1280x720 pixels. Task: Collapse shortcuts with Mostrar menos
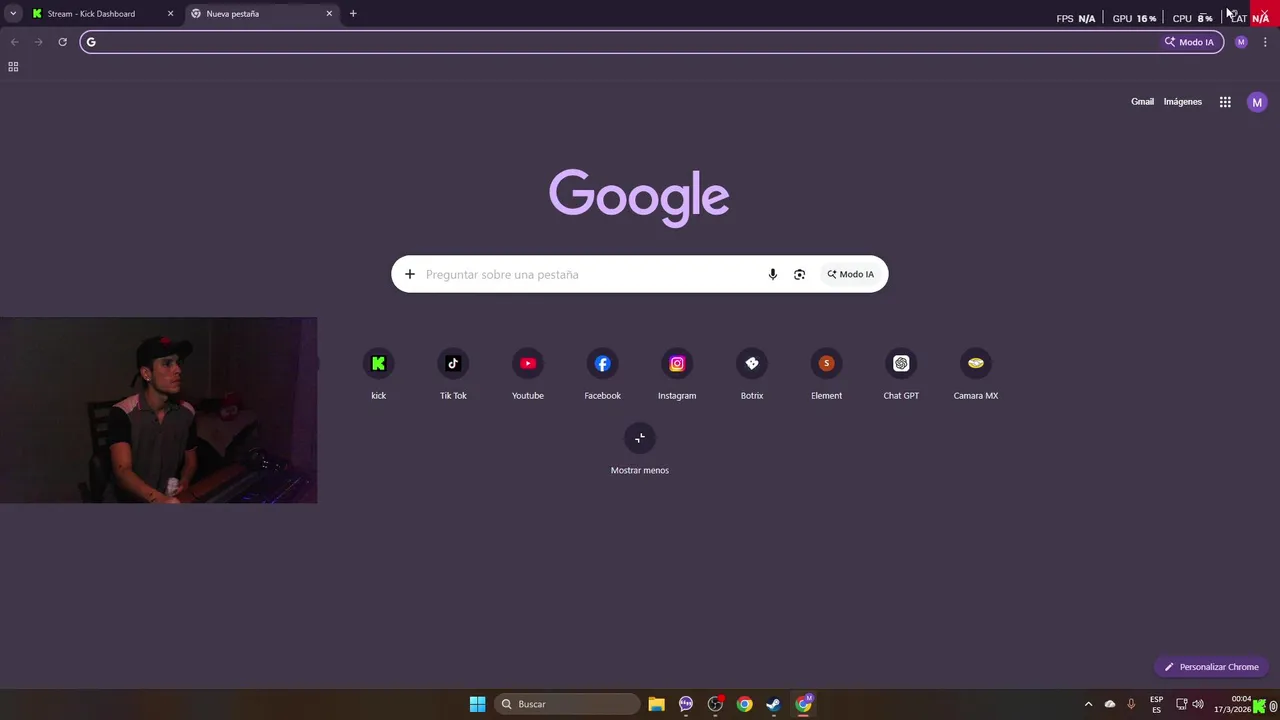[x=640, y=448]
